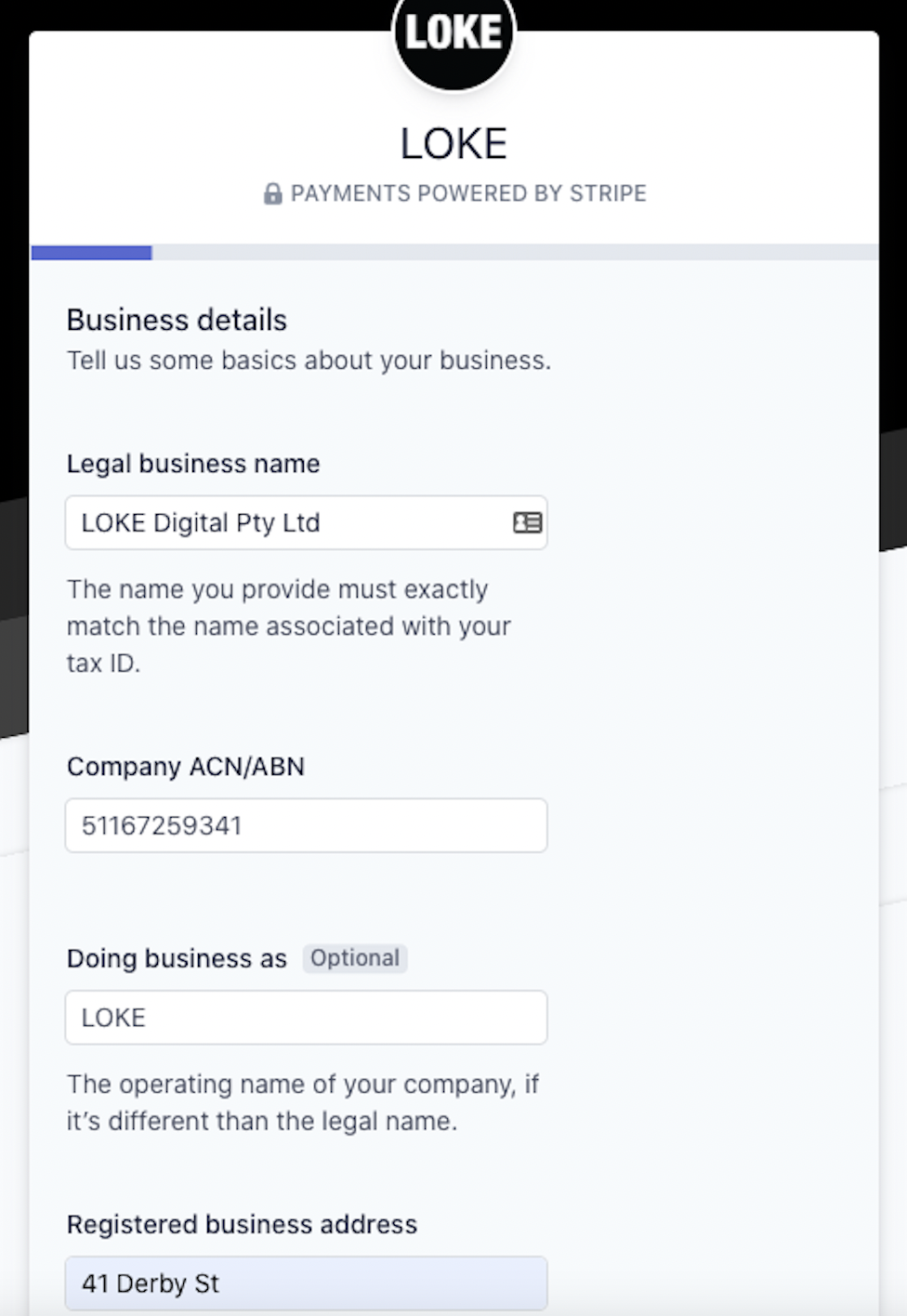Screen dimensions: 907x1316
Task: Select the Company ACN/ABN input field
Action: [x=306, y=825]
